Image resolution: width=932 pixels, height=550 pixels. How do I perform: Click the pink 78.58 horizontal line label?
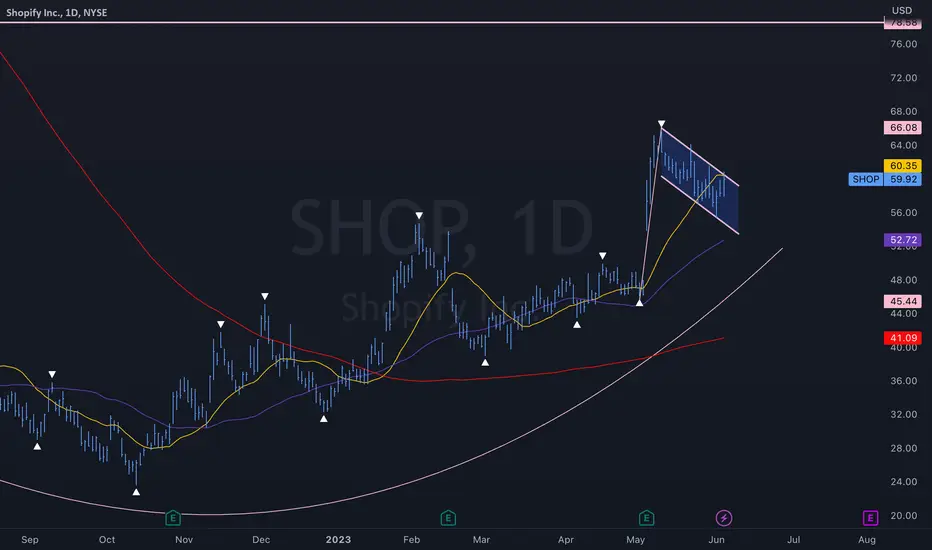pos(903,23)
